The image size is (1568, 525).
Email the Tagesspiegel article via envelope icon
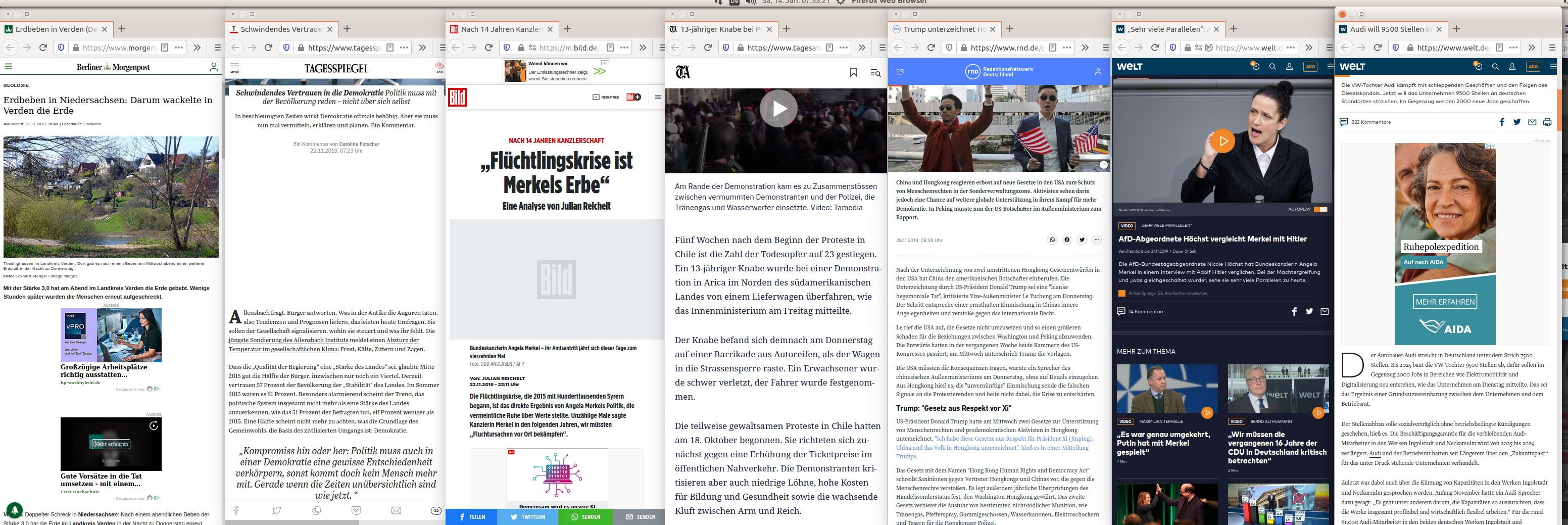pos(396,510)
